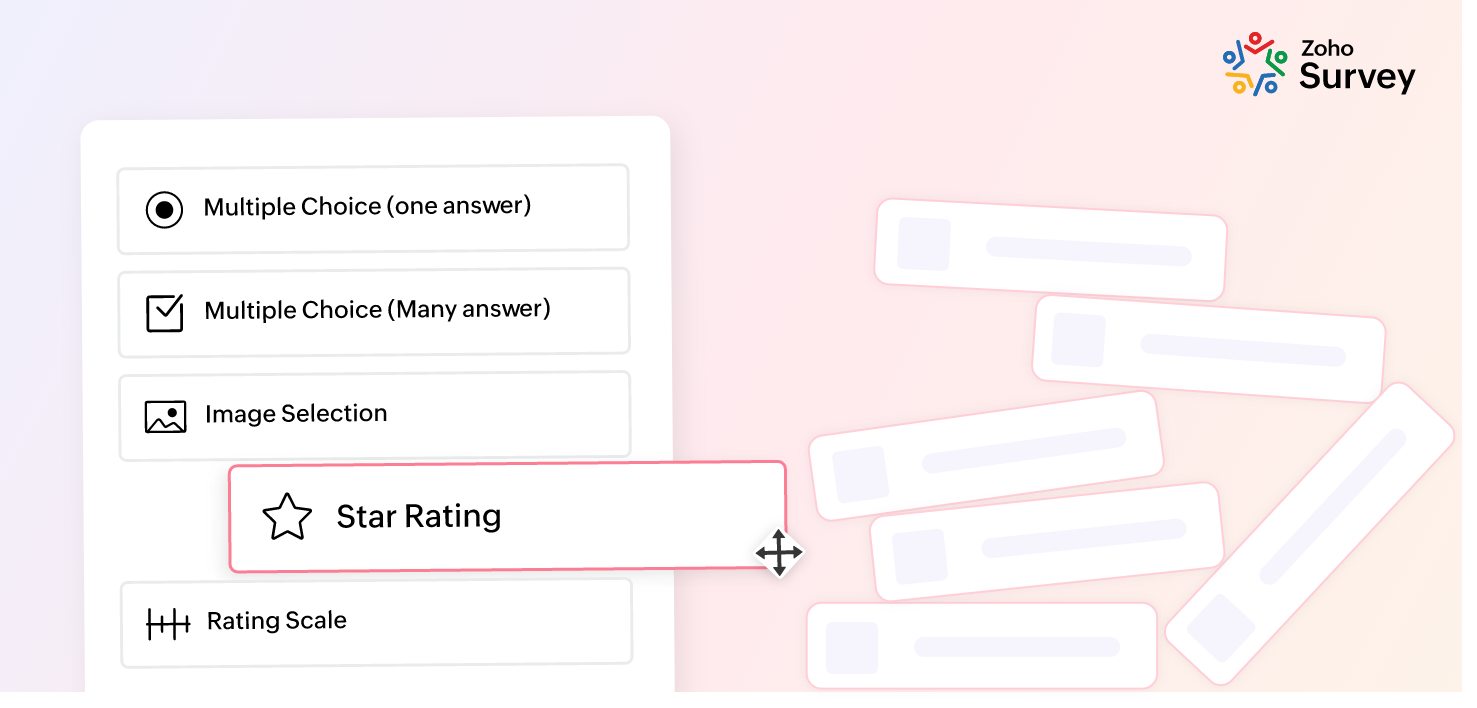Select the "Star Rating" text label
Image resolution: width=1477 pixels, height=708 pixels.
[x=419, y=516]
